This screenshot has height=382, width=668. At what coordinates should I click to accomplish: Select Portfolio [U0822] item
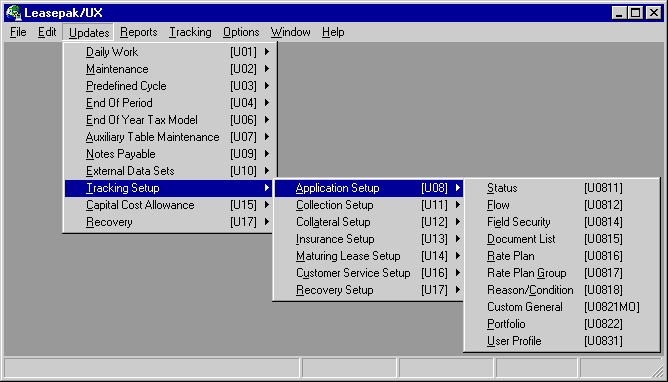coord(561,324)
